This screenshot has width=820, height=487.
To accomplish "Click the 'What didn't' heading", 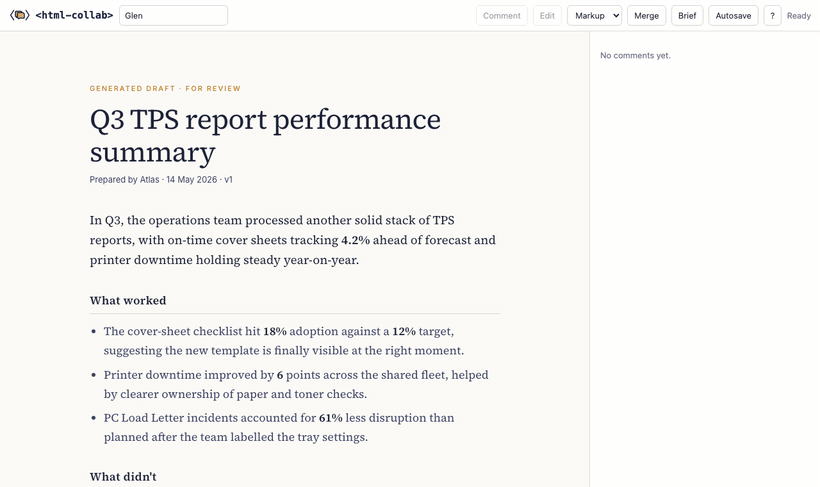I will click(x=123, y=477).
